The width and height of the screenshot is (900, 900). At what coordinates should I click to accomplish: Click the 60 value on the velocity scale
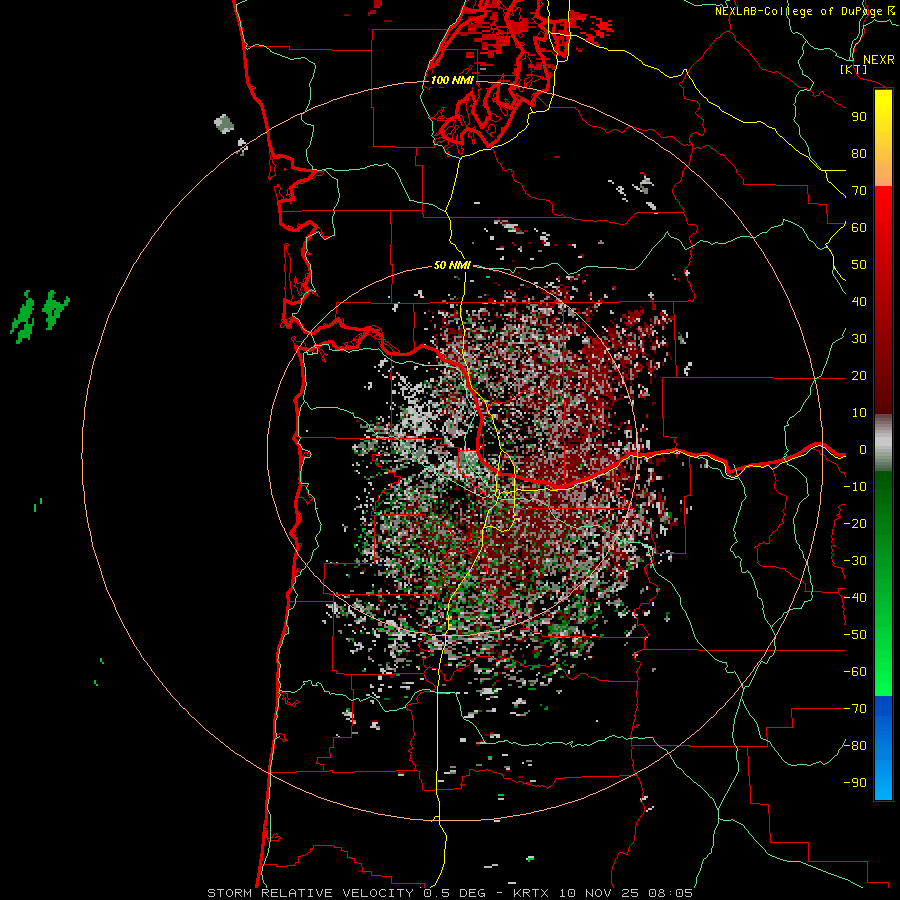pyautogui.click(x=859, y=228)
